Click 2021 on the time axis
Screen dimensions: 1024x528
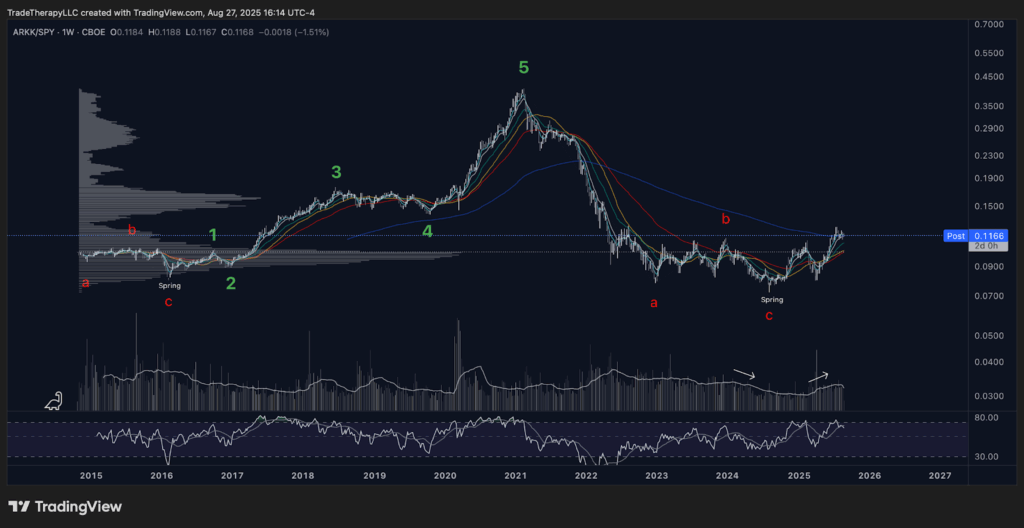(x=515, y=476)
